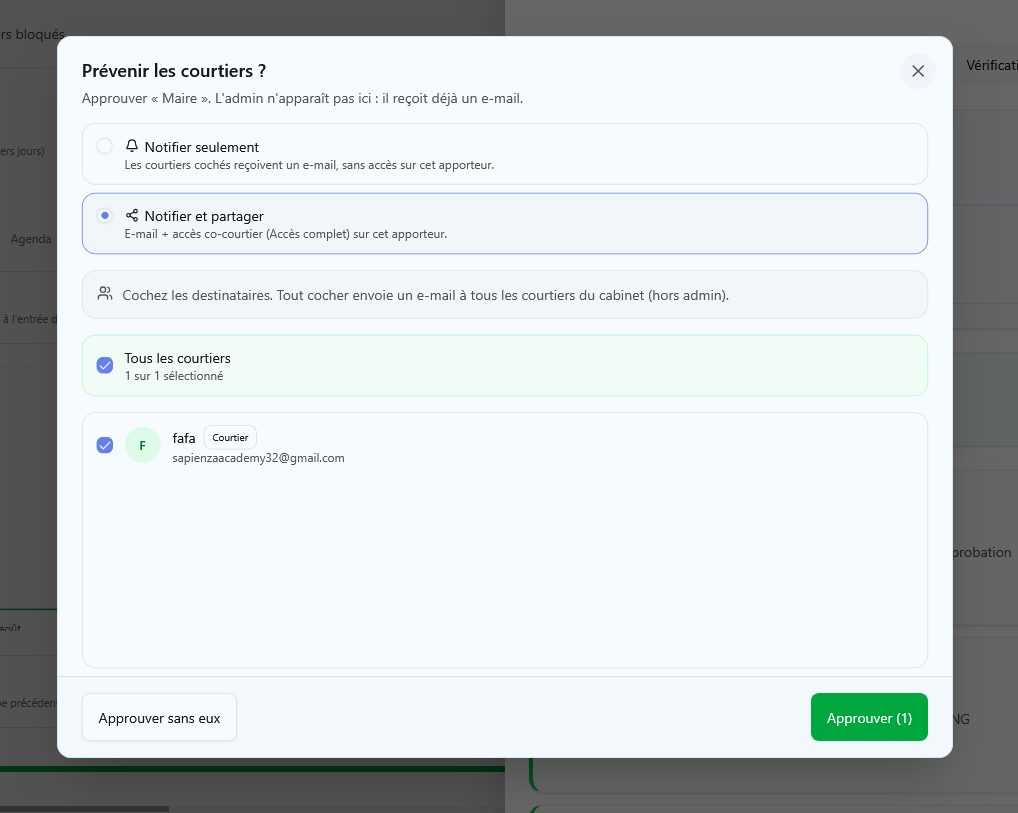Screen dimensions: 1018x813
Task: Click the recipient name fafa
Action: (184, 438)
